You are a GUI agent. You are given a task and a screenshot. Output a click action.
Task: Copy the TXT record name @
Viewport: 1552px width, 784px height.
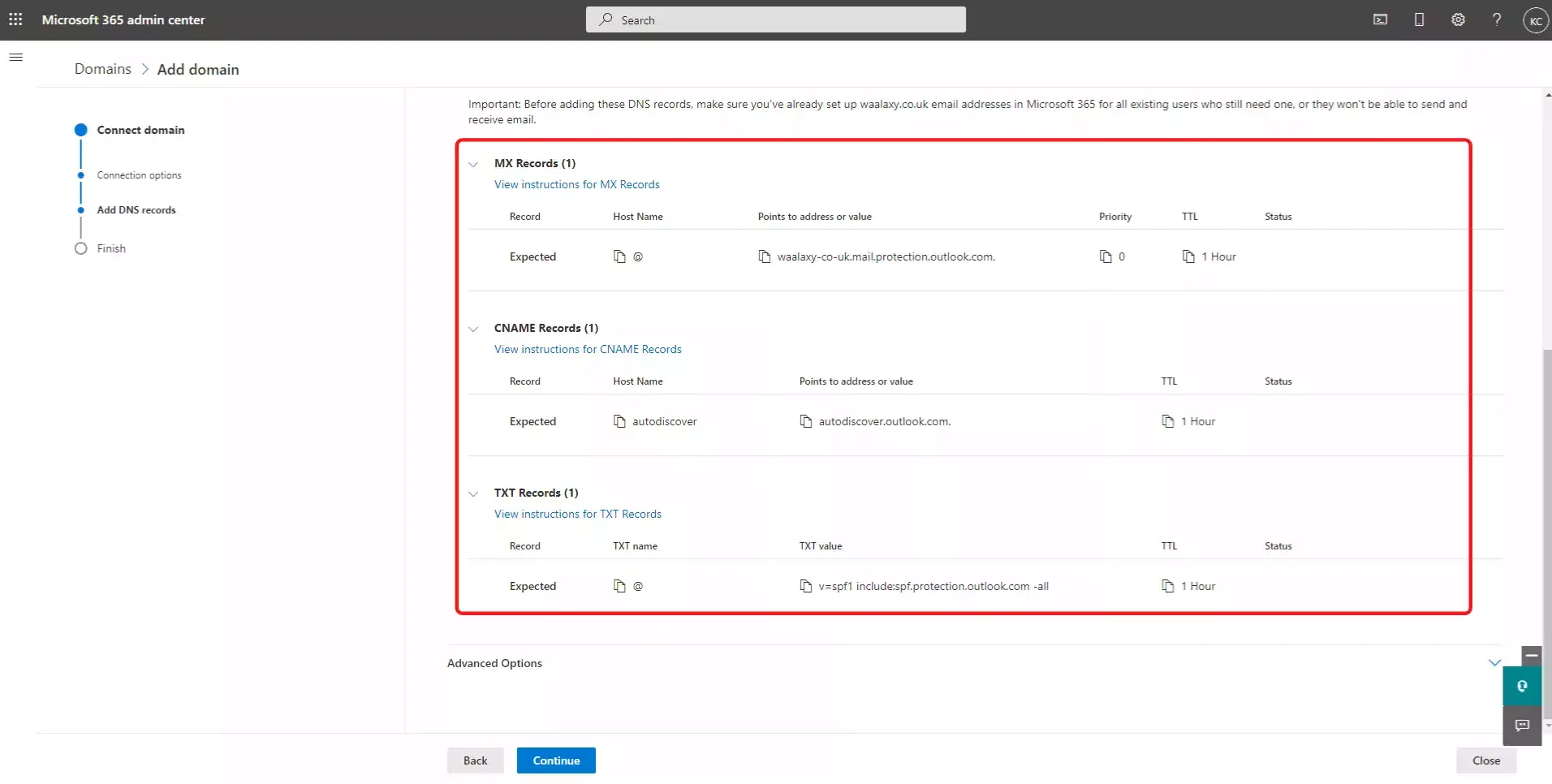[619, 586]
